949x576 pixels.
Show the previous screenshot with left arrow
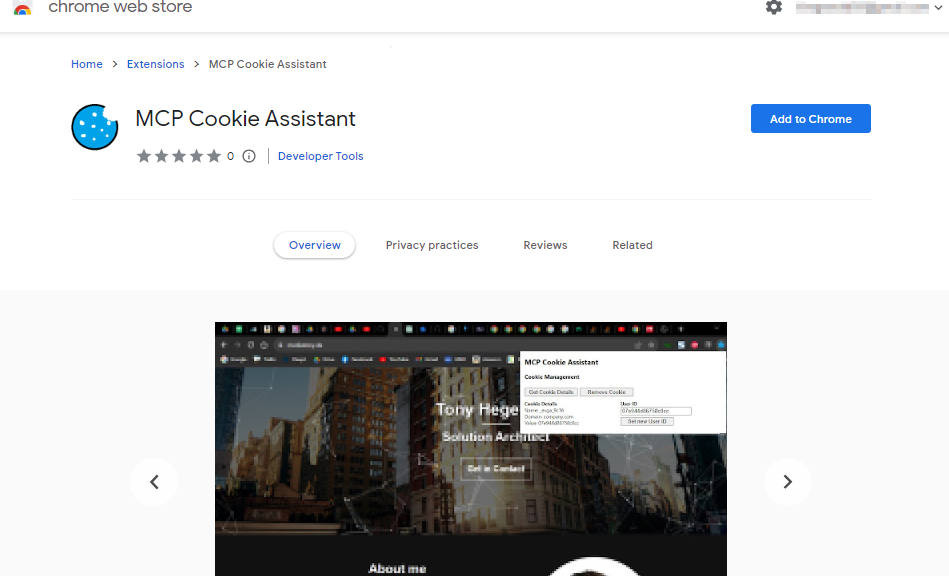(154, 482)
